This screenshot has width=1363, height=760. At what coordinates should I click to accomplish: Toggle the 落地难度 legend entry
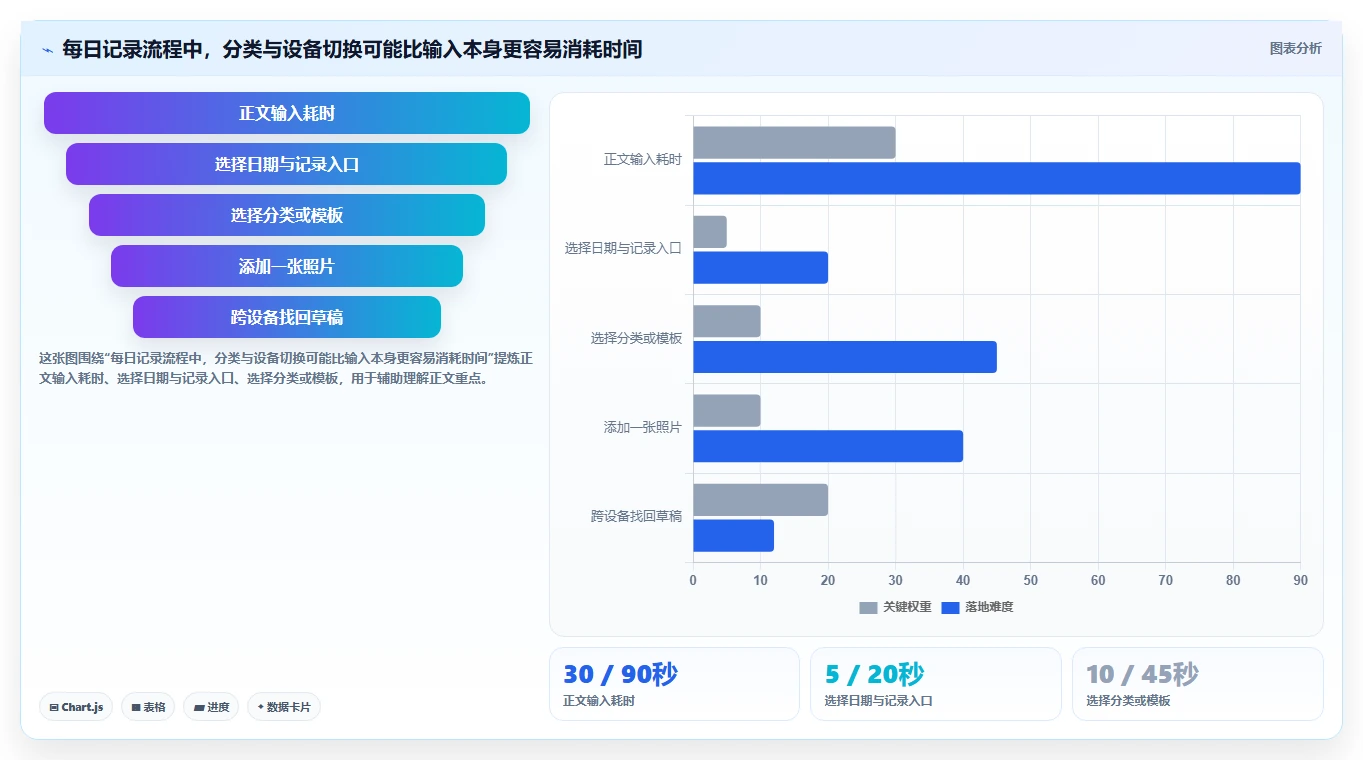pyautogui.click(x=977, y=607)
